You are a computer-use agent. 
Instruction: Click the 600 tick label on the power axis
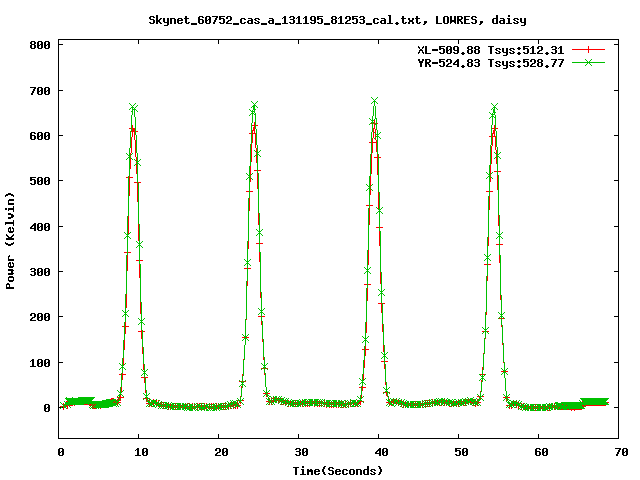pyautogui.click(x=40, y=136)
